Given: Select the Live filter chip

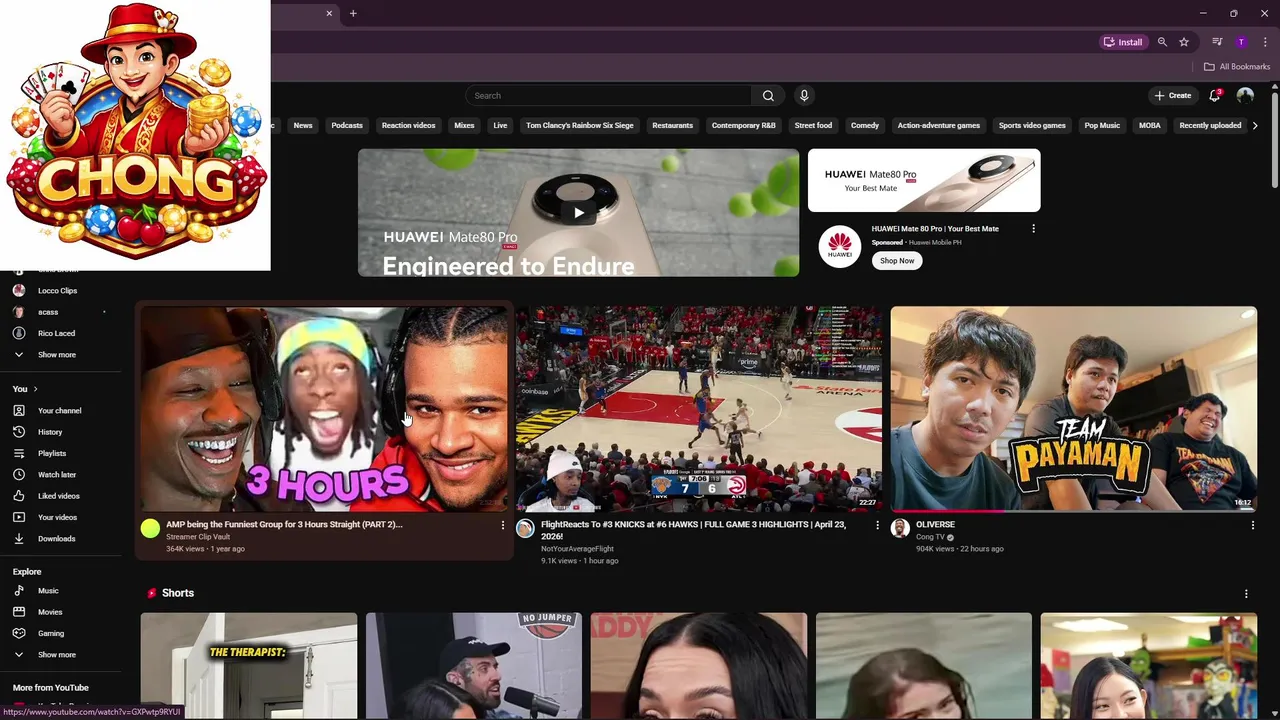Looking at the screenshot, I should coord(500,125).
